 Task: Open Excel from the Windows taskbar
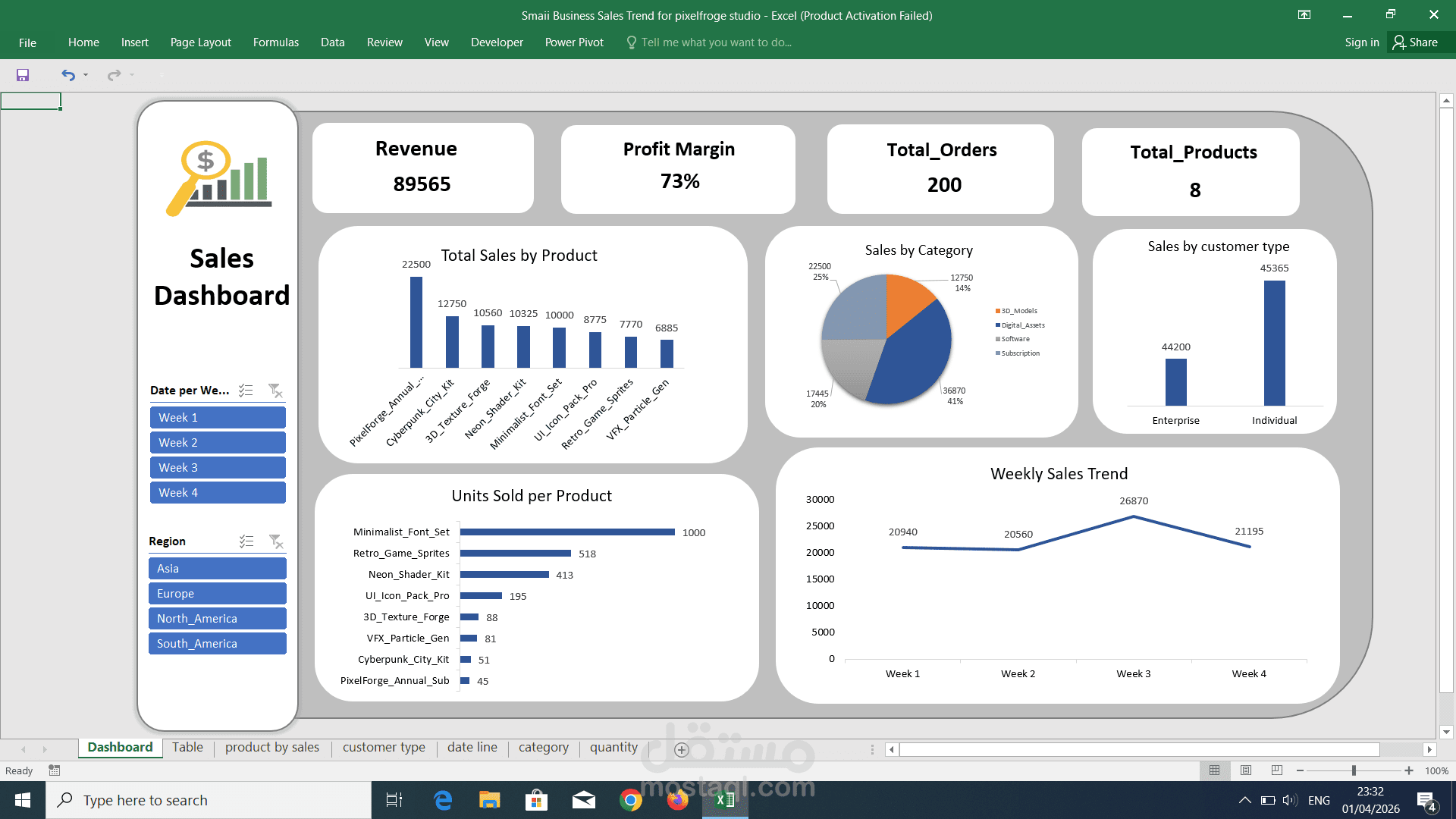click(724, 800)
